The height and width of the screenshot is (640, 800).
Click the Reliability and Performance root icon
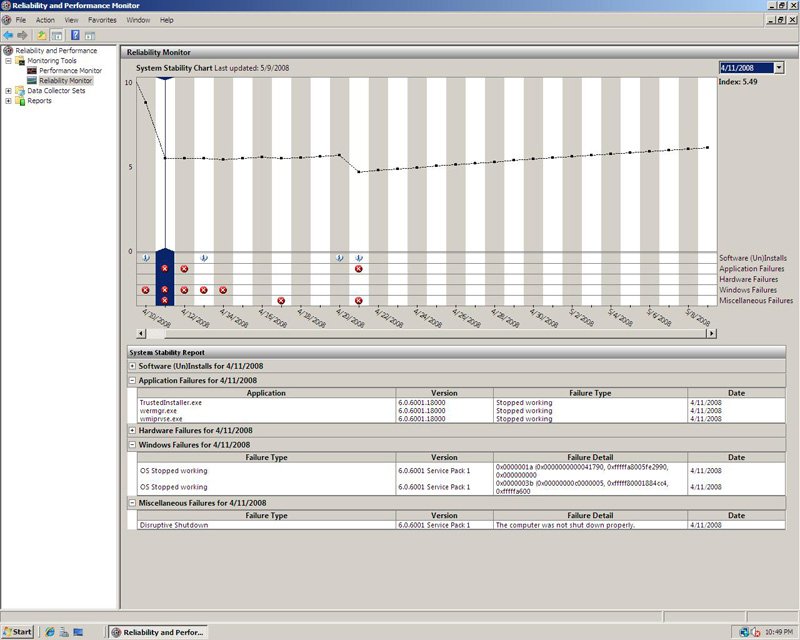(x=8, y=51)
